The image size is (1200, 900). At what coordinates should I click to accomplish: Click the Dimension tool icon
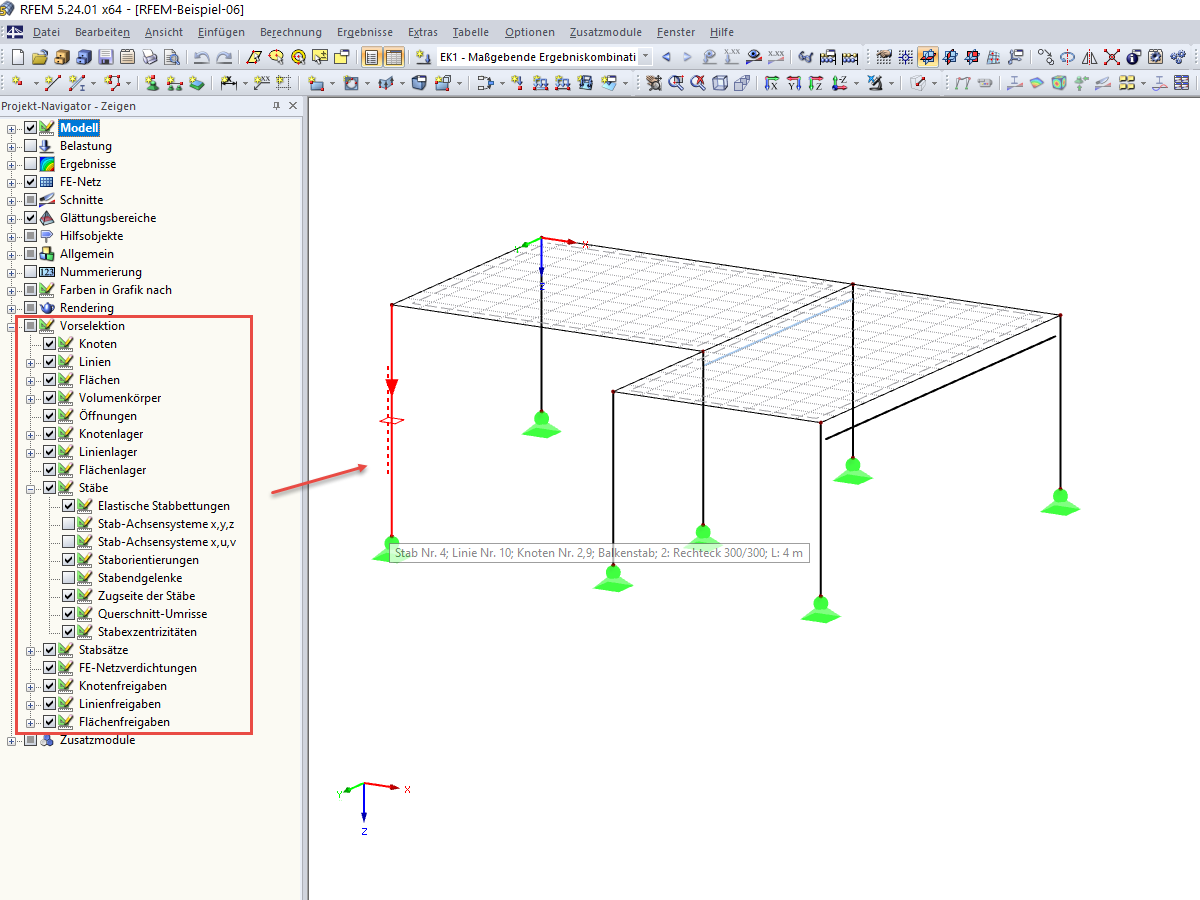point(228,83)
